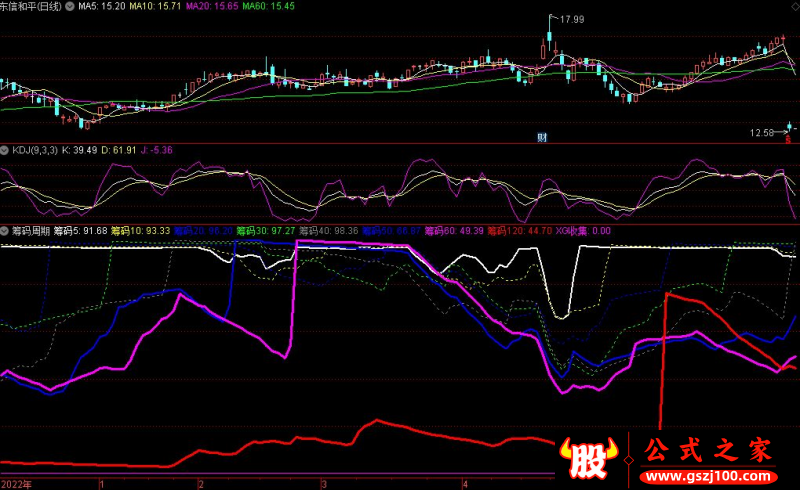Screen dimensions: 800x490
Task: Click the red S marker below 12.58
Action: [x=788, y=140]
